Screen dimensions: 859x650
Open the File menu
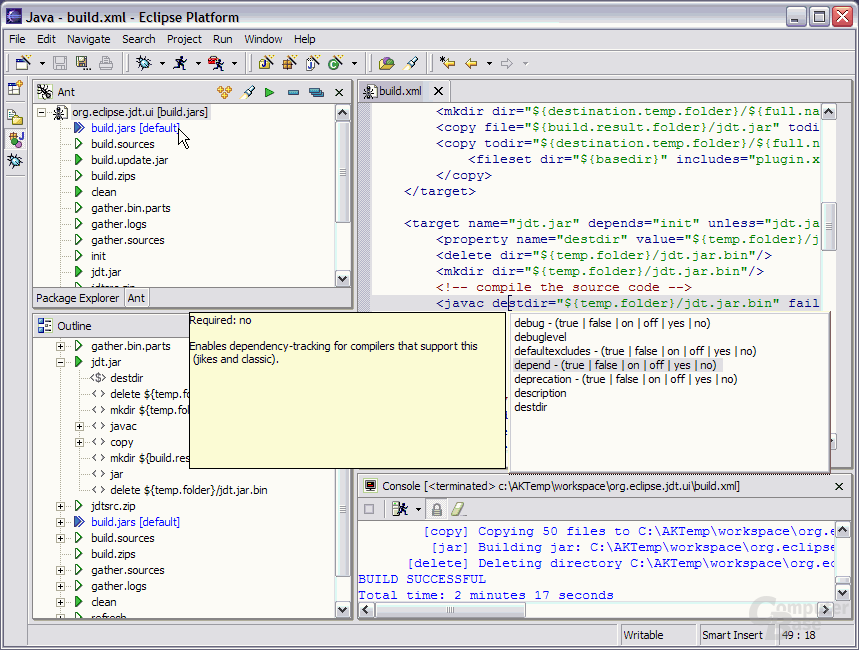(17, 39)
